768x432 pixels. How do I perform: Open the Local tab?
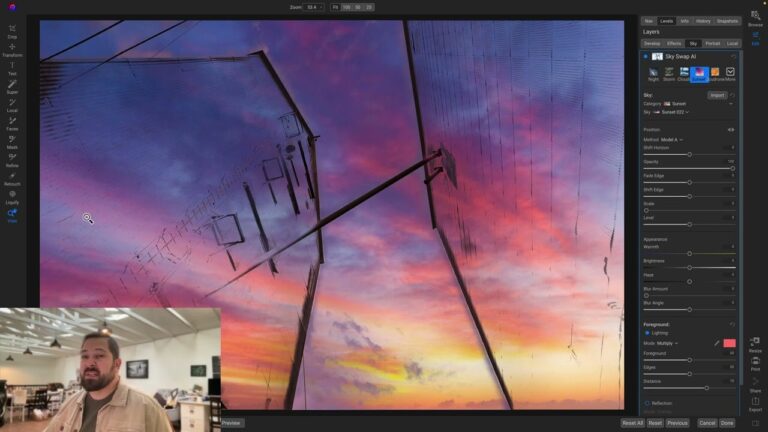732,44
